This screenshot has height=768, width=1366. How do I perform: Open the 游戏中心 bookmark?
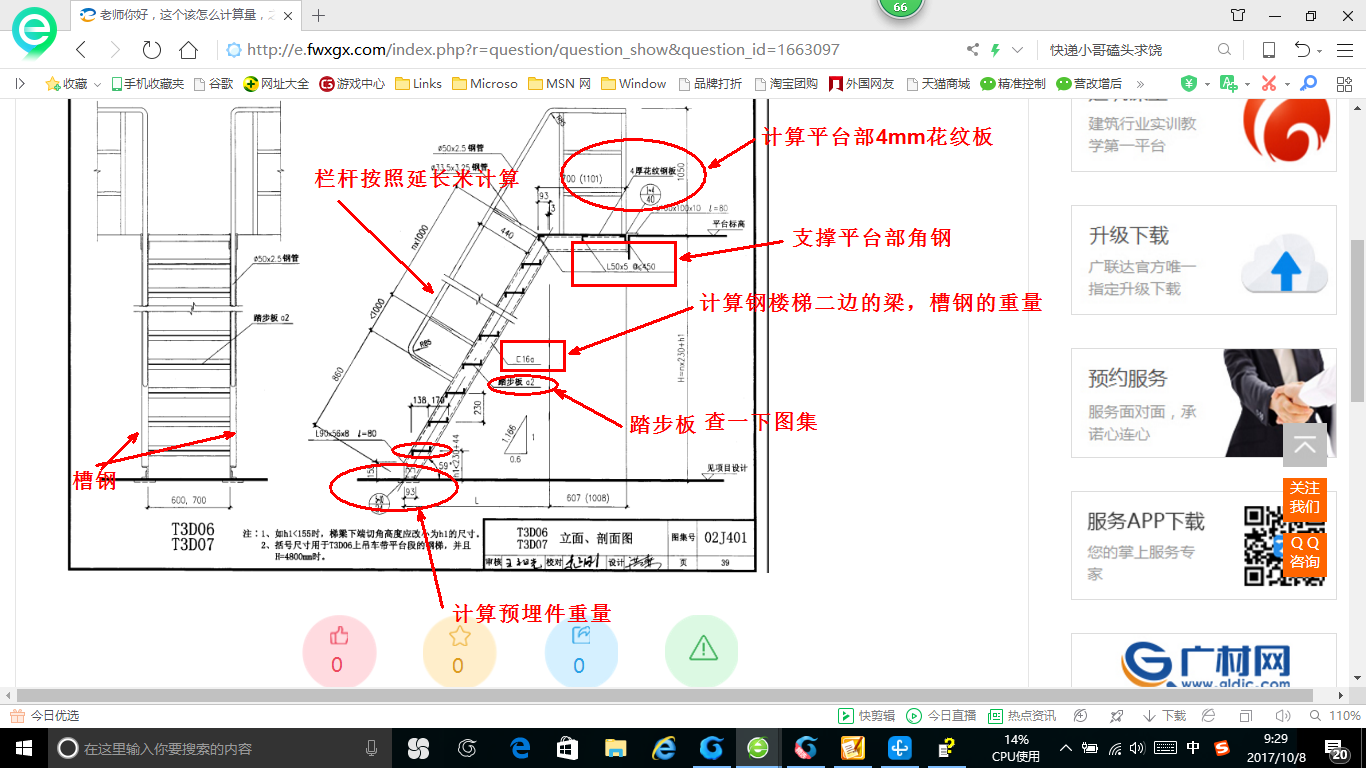[x=352, y=84]
